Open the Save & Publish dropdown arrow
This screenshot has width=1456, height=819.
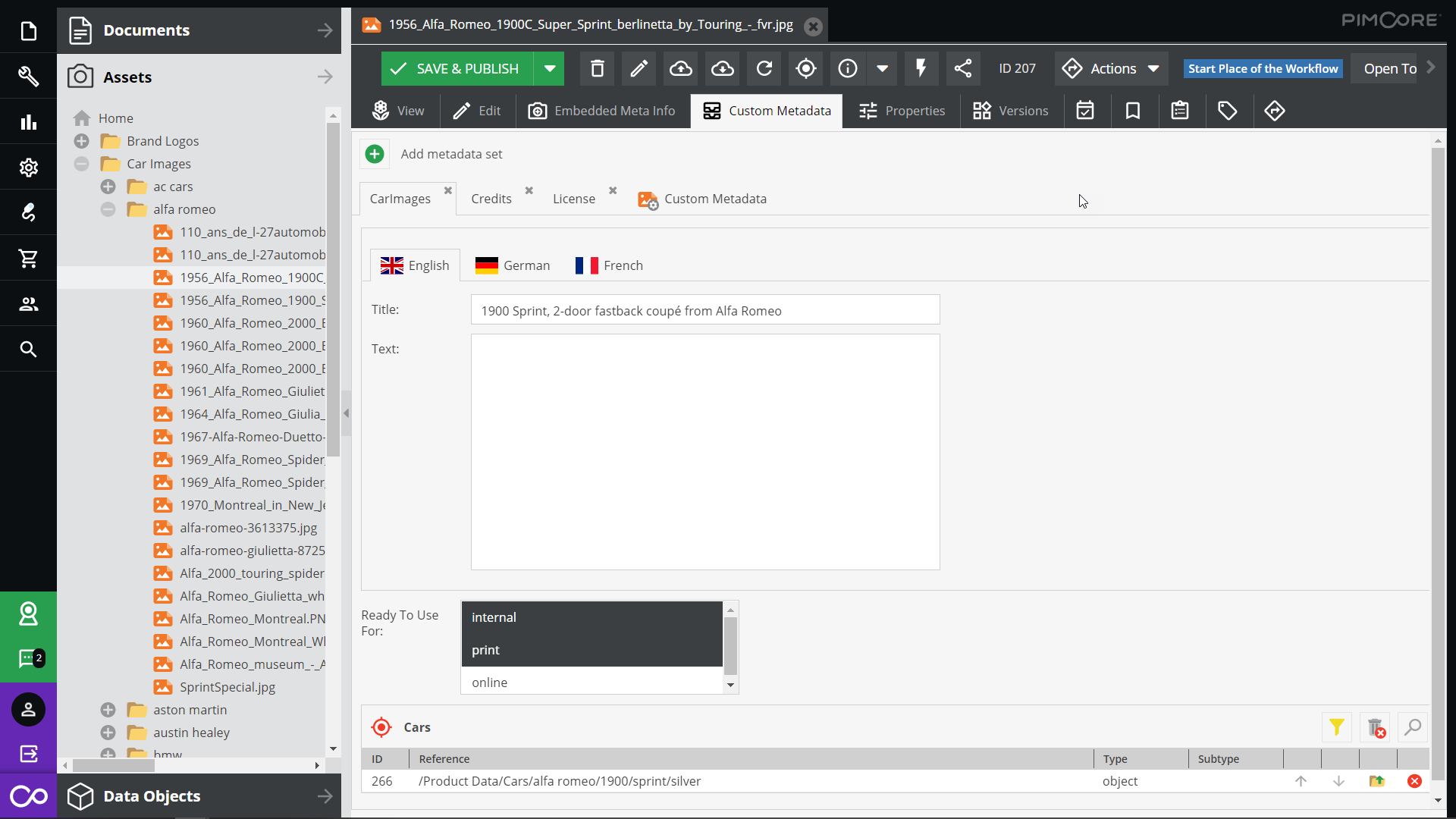click(550, 69)
